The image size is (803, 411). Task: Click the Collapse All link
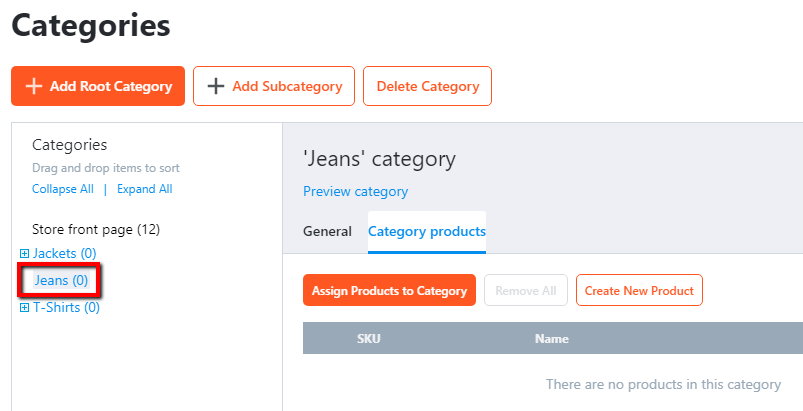[62, 189]
